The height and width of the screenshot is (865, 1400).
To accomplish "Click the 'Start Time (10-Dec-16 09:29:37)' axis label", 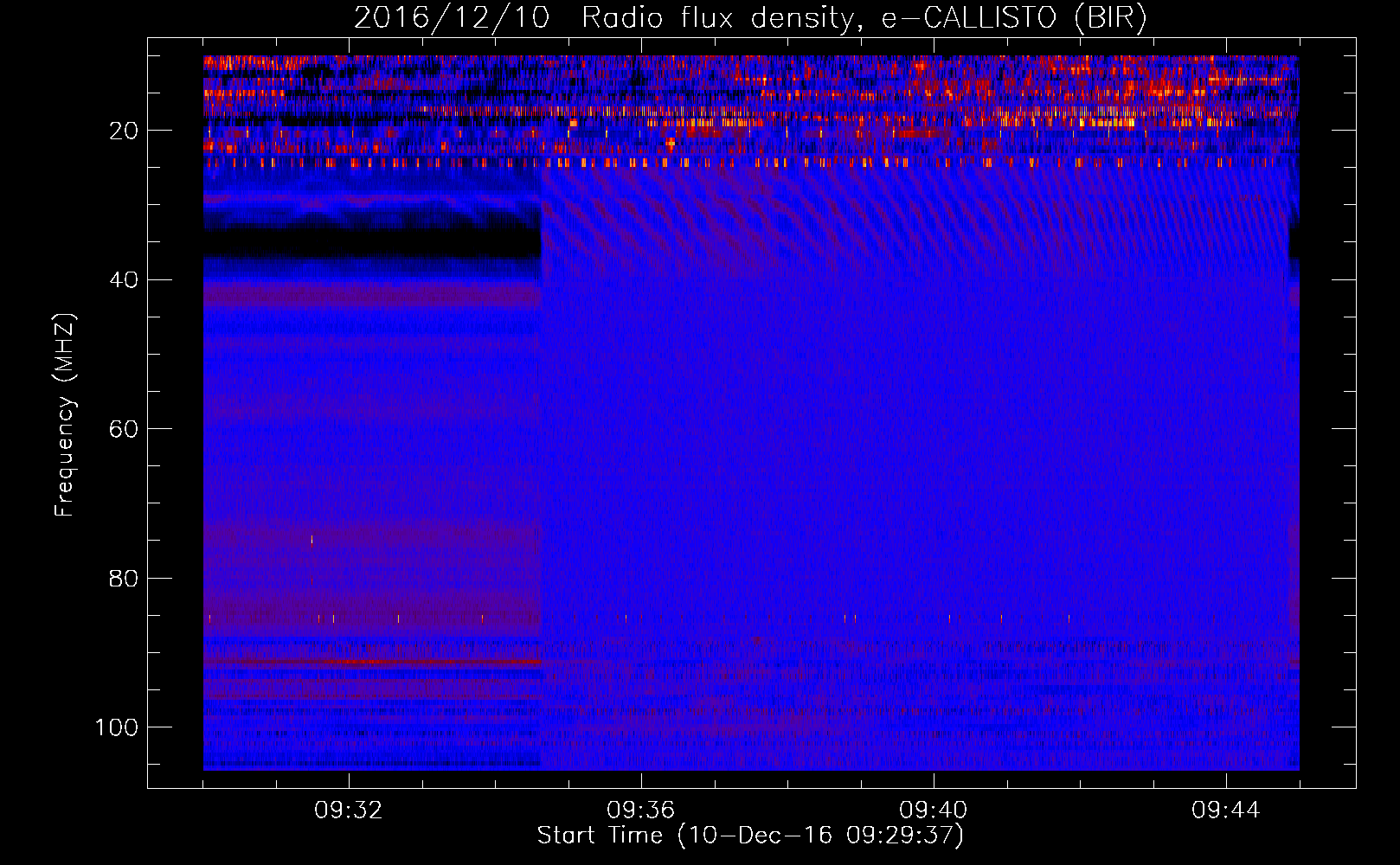I will [750, 836].
